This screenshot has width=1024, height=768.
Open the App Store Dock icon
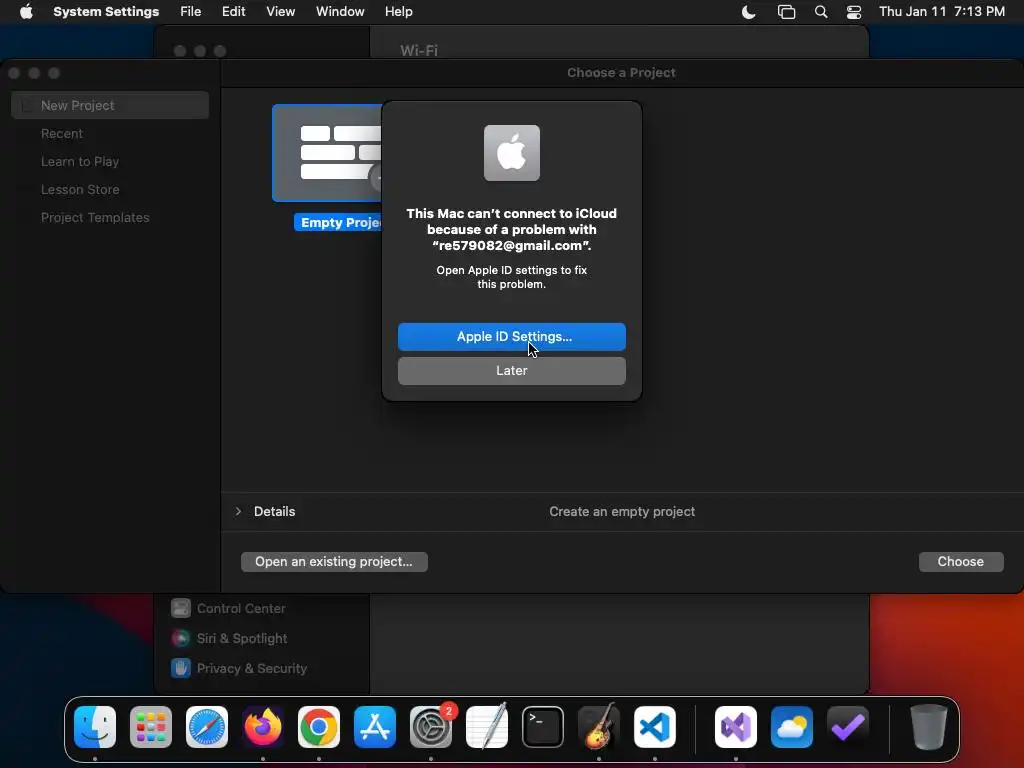pos(375,727)
